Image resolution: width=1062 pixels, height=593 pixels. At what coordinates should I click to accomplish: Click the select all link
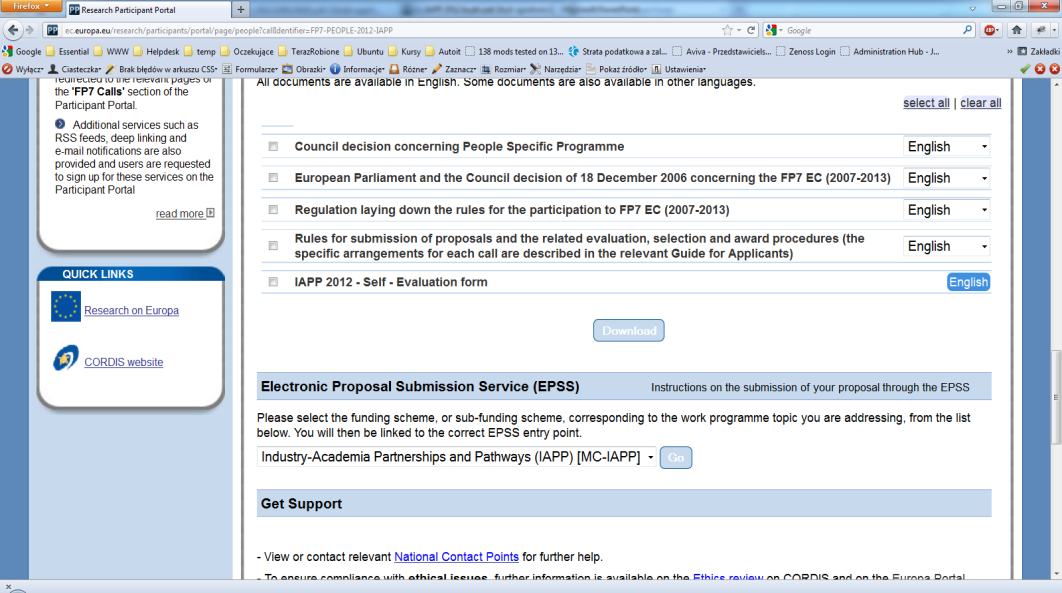(x=926, y=103)
